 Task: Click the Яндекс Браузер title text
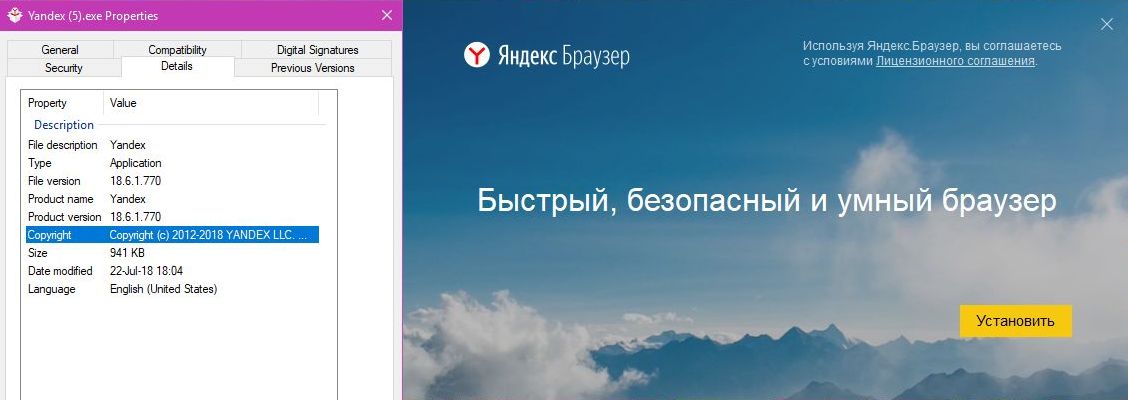pos(563,55)
